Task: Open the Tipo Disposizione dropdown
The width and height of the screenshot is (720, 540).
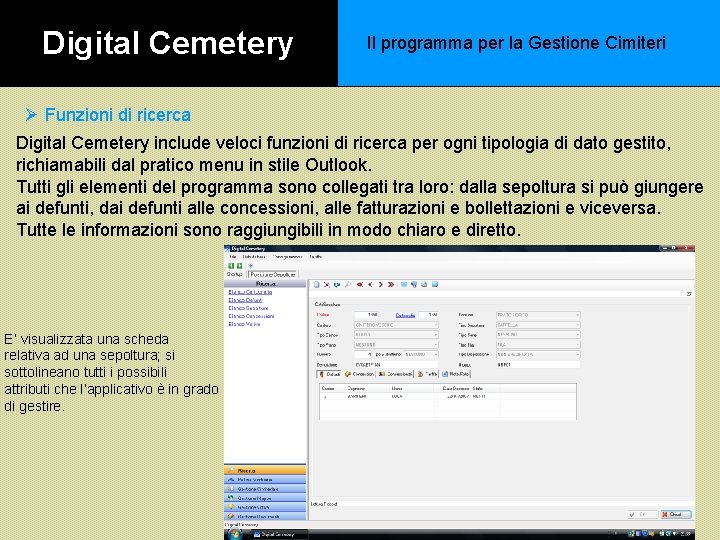Action: (x=538, y=354)
